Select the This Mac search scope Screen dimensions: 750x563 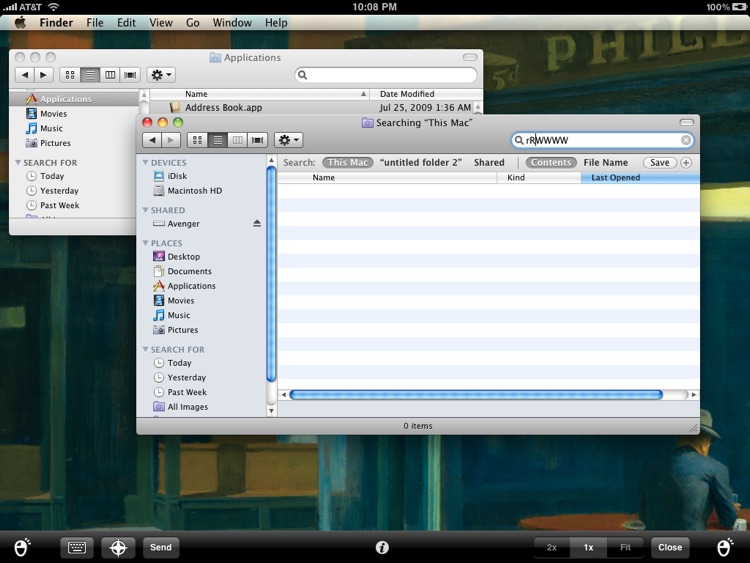pos(348,163)
